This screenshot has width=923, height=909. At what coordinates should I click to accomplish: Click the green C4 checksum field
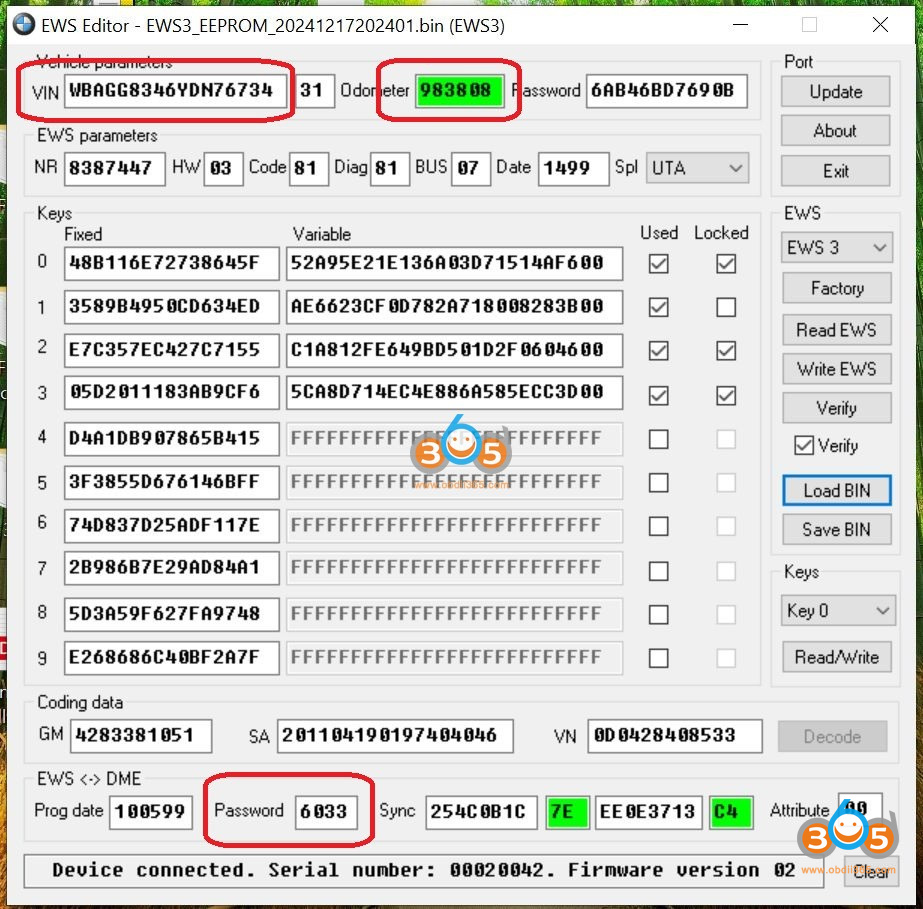click(731, 812)
